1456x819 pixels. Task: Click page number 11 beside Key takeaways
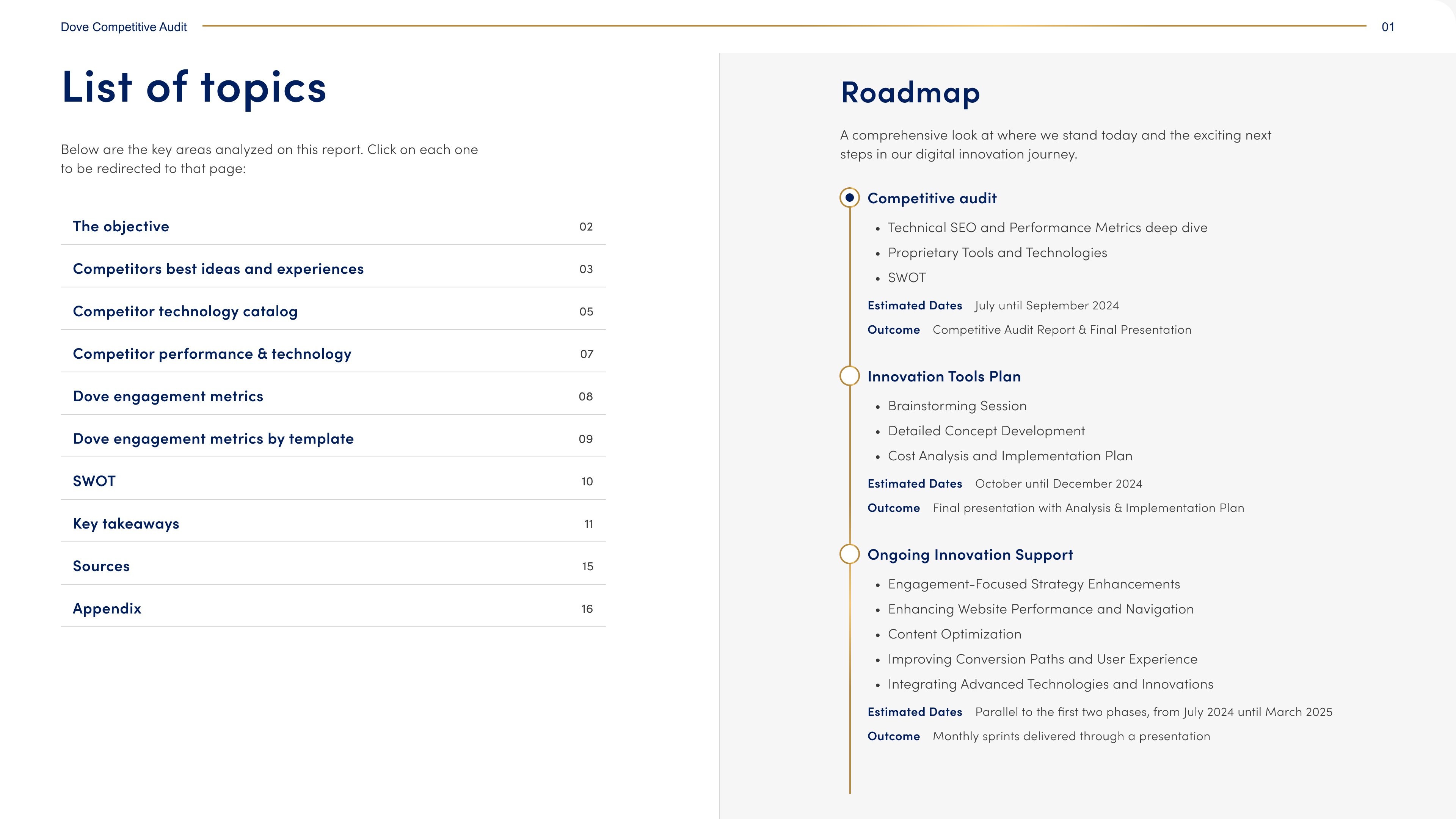coord(589,524)
